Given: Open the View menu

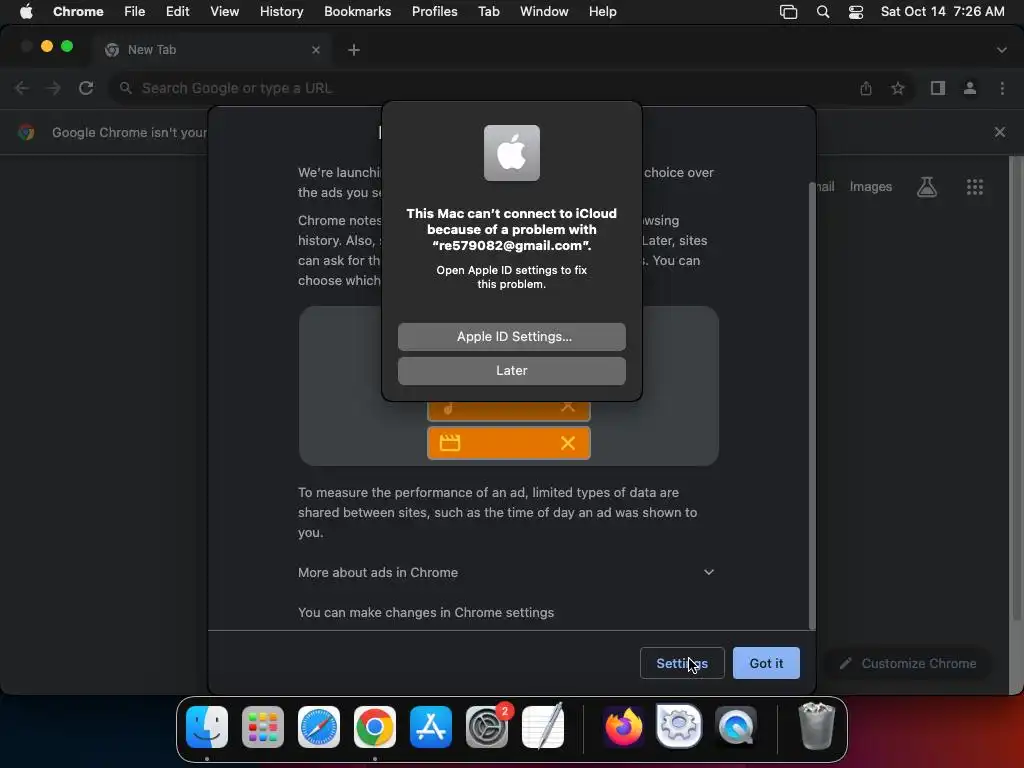Looking at the screenshot, I should point(224,11).
